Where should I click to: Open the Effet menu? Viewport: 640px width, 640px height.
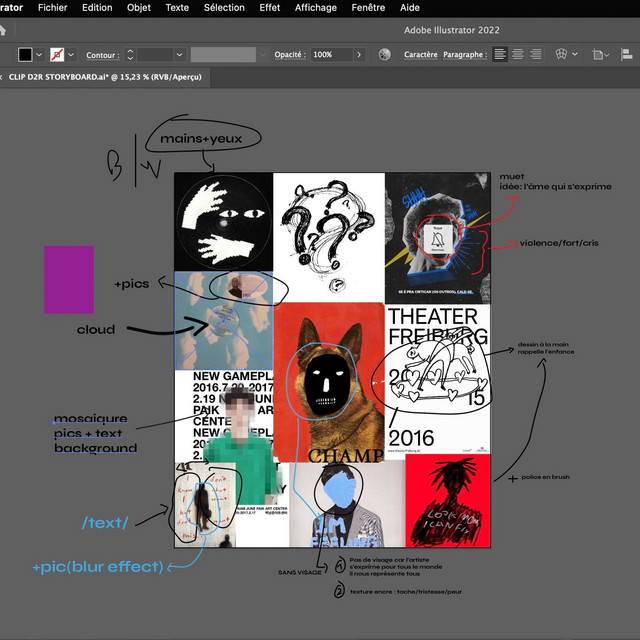(270, 8)
